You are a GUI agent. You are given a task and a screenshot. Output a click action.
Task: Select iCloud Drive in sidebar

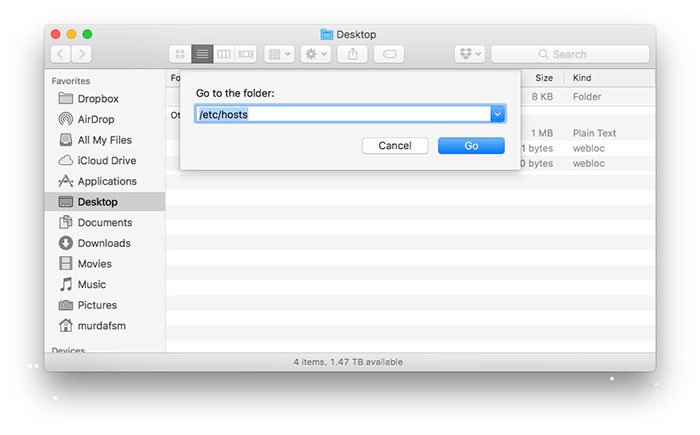pyautogui.click(x=106, y=161)
